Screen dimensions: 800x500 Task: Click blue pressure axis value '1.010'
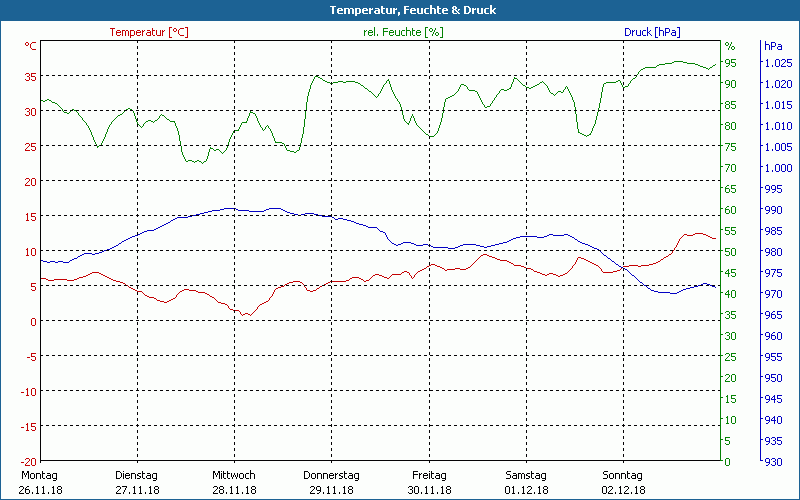(778, 126)
